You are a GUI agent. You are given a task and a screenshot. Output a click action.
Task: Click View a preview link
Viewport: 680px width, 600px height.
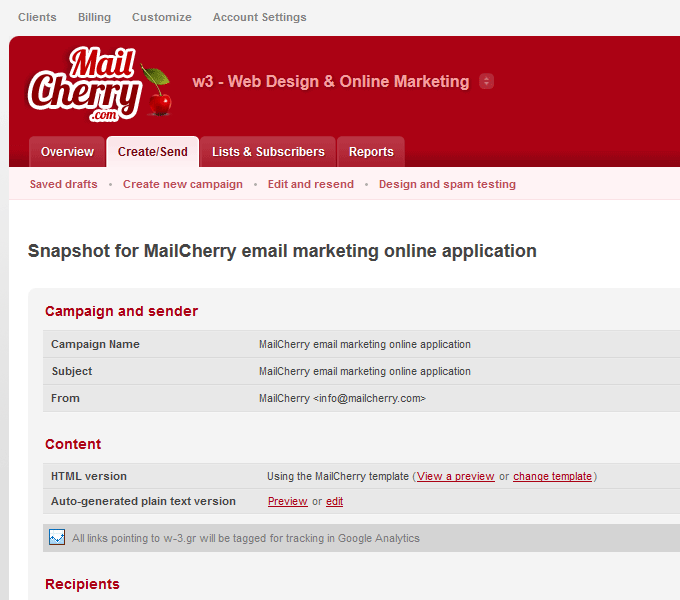[455, 476]
